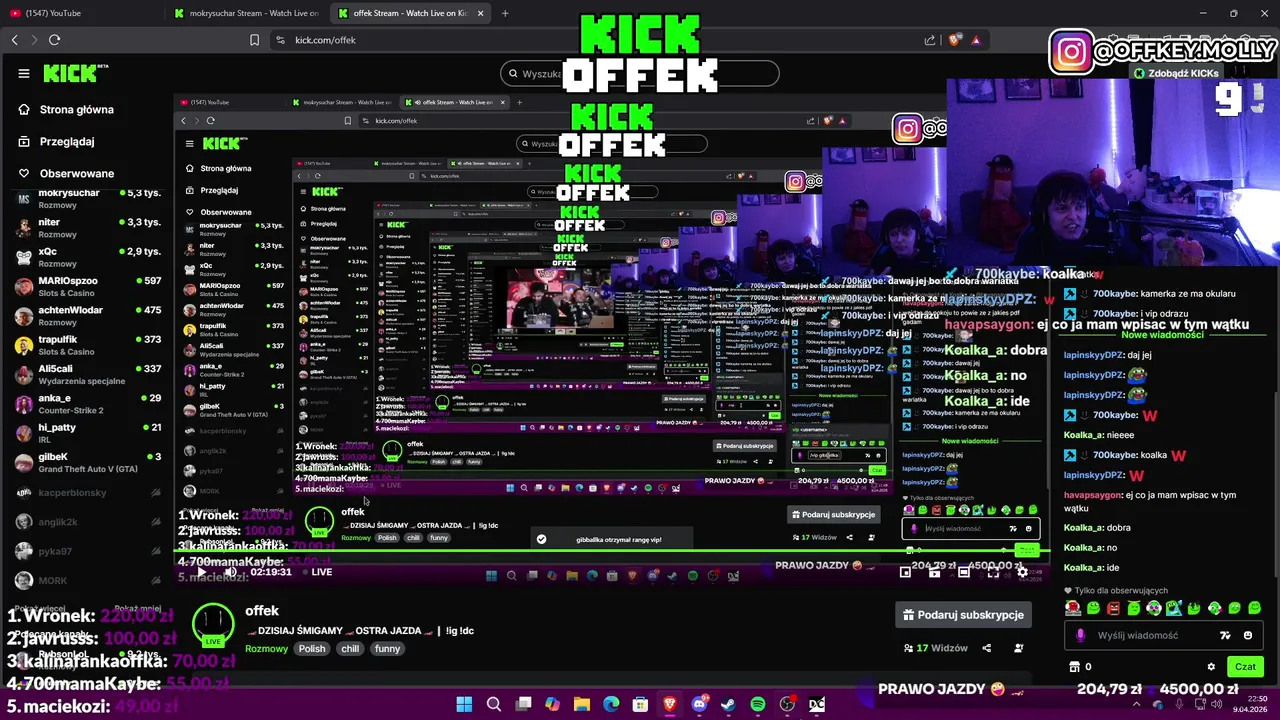Open the emoji picker in chat input
Viewport: 1280px width, 720px height.
pyautogui.click(x=1247, y=635)
